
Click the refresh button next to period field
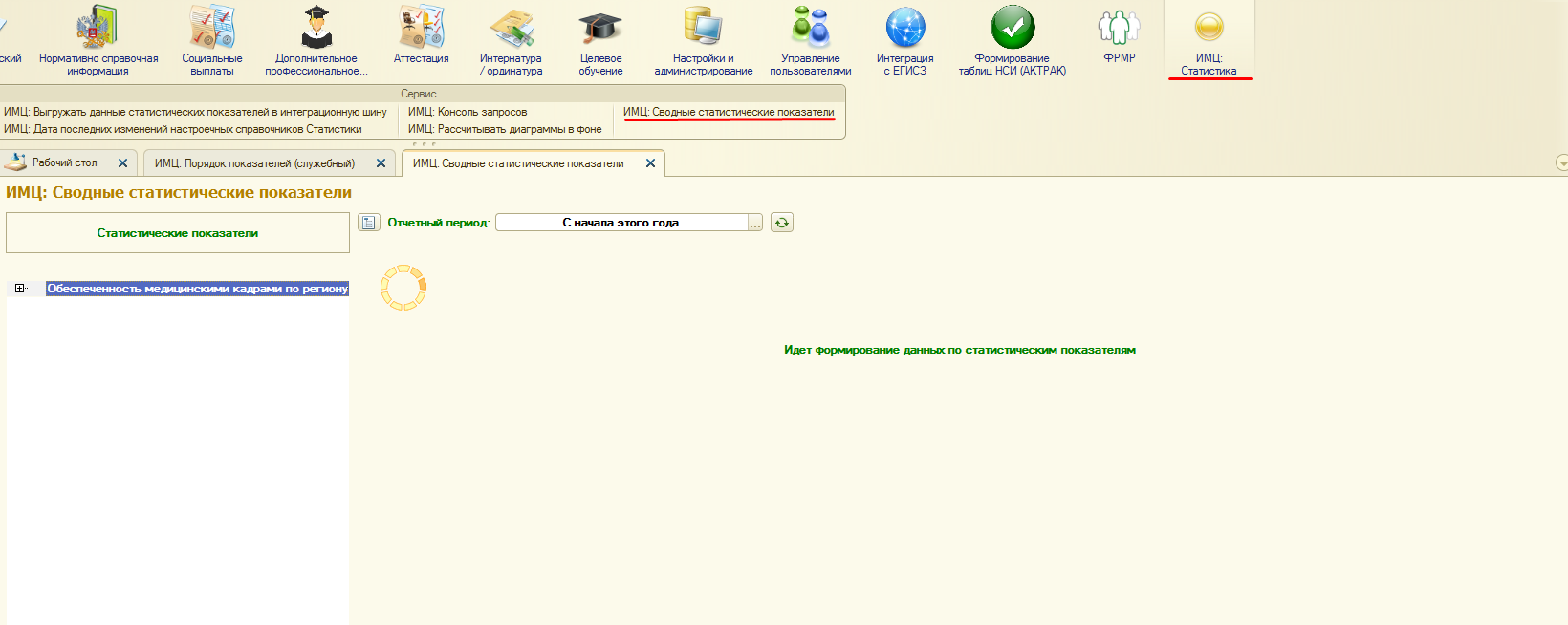[x=782, y=223]
